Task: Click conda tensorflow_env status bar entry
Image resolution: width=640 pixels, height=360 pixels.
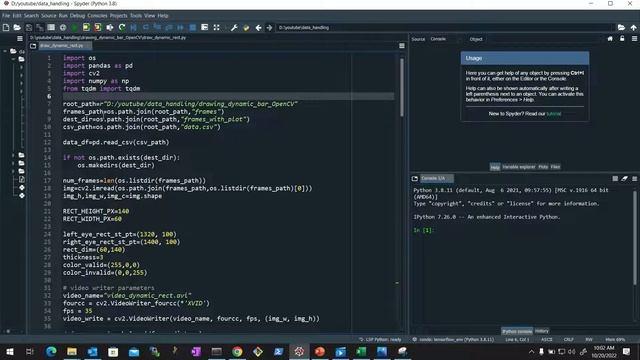Action: [x=453, y=340]
